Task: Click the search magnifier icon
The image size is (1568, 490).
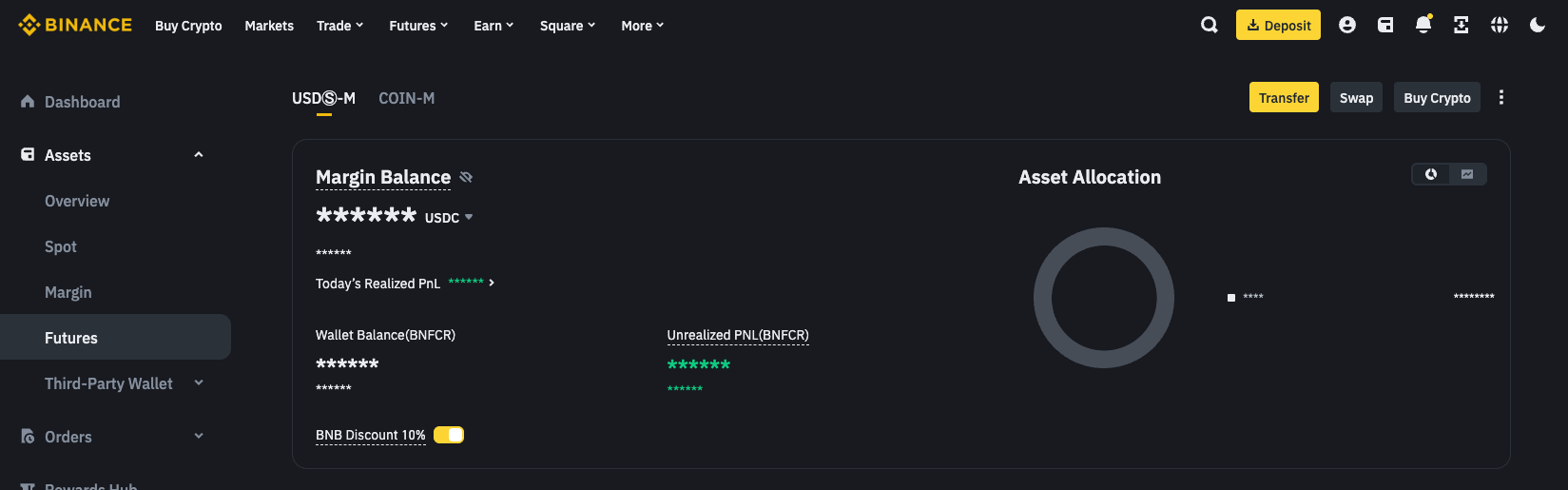Action: (x=1210, y=26)
